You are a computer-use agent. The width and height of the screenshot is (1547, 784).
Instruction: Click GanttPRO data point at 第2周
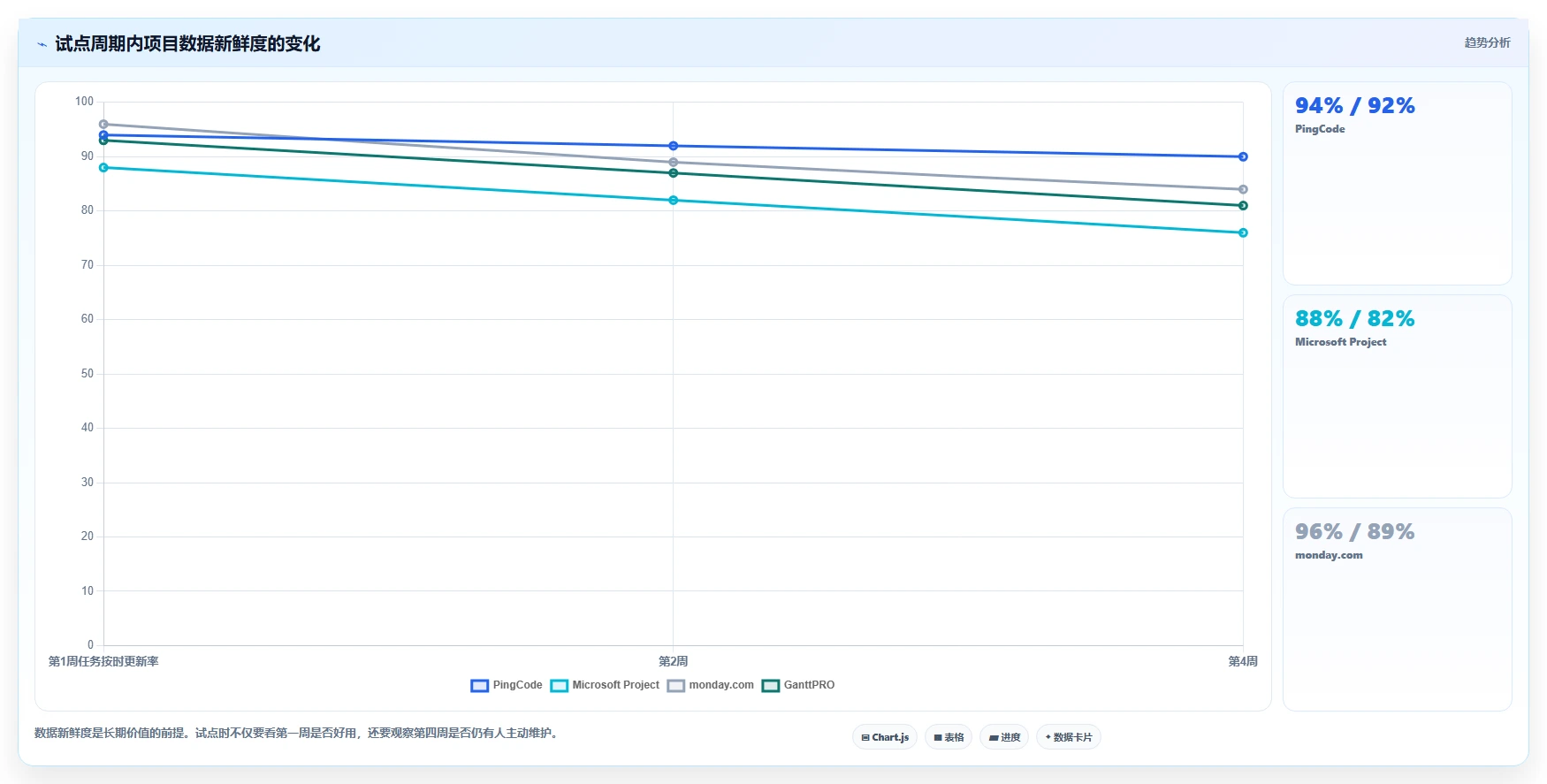674,173
